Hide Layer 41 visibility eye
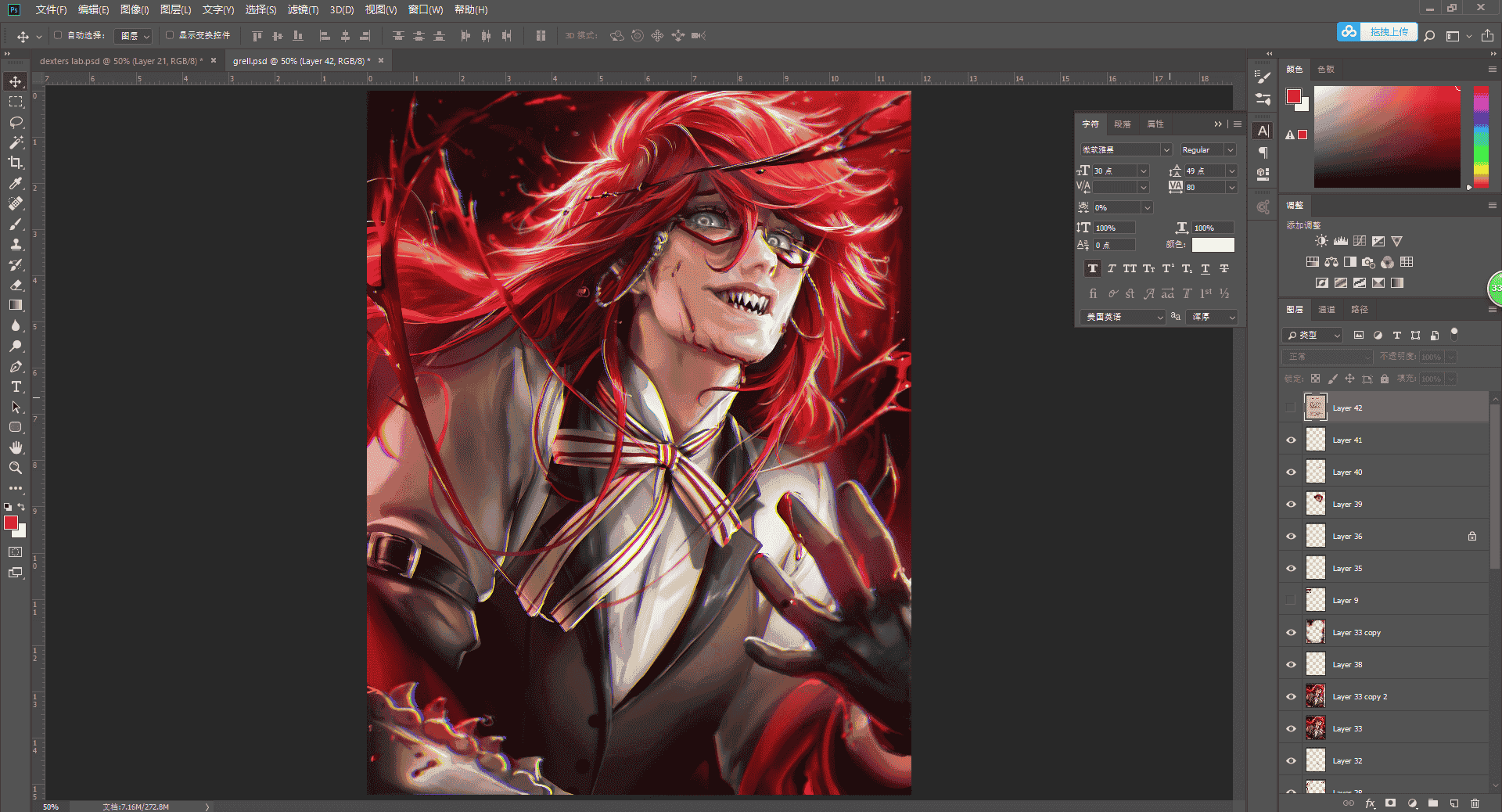 point(1291,440)
